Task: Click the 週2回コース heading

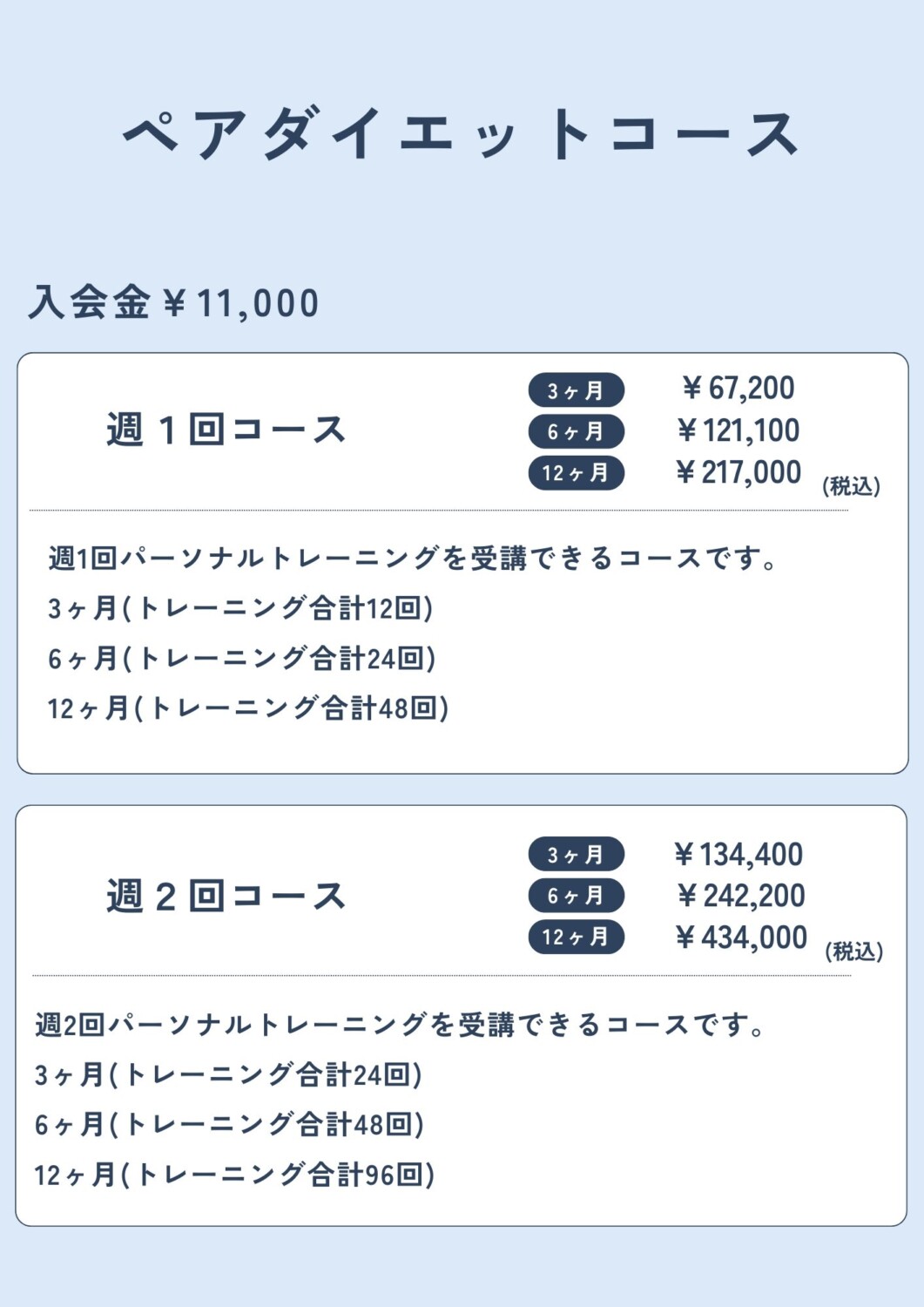Action: click(x=226, y=897)
